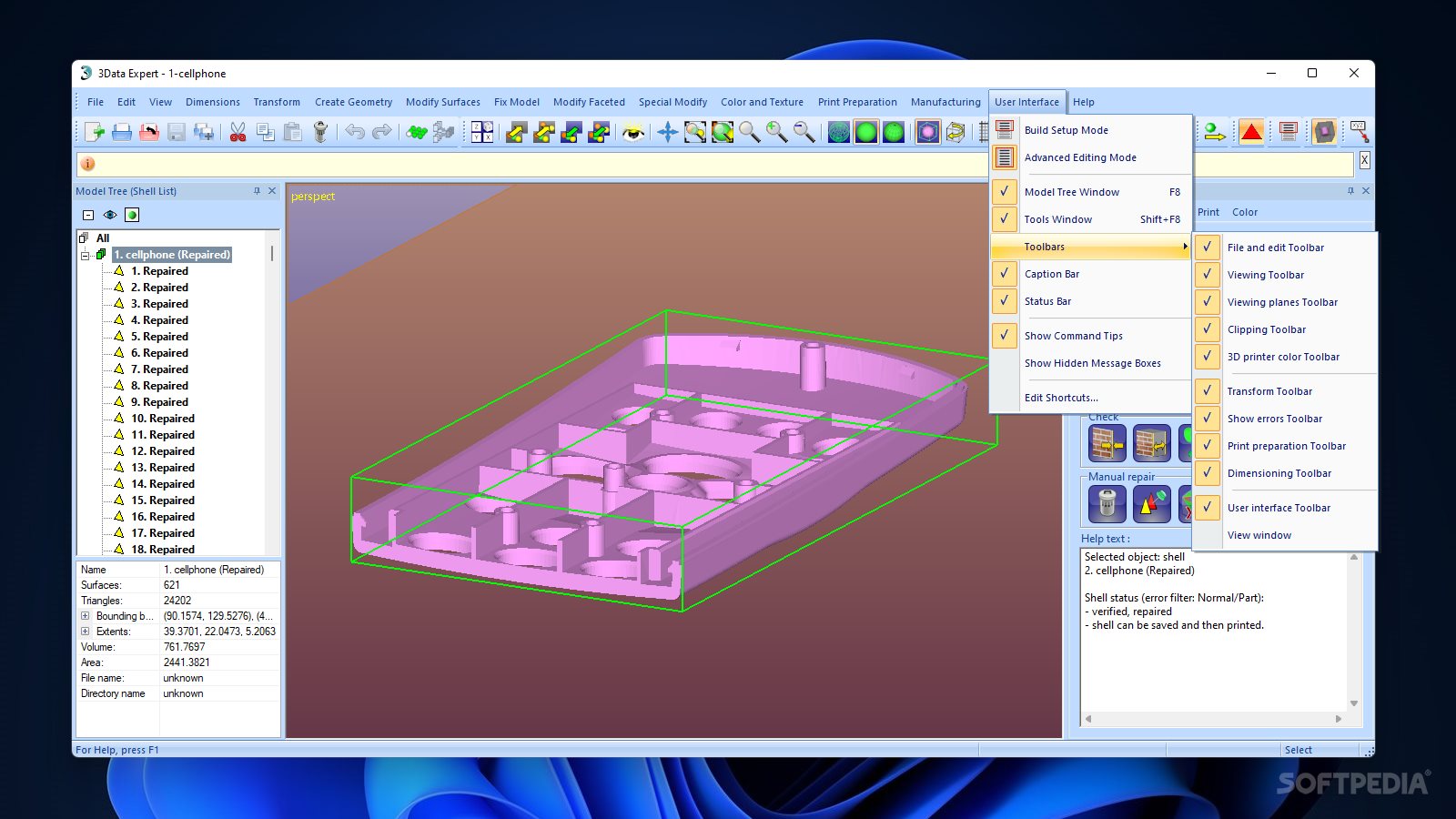1456x819 pixels.
Task: Click the green spheres icon in toolbar
Action: (x=417, y=132)
